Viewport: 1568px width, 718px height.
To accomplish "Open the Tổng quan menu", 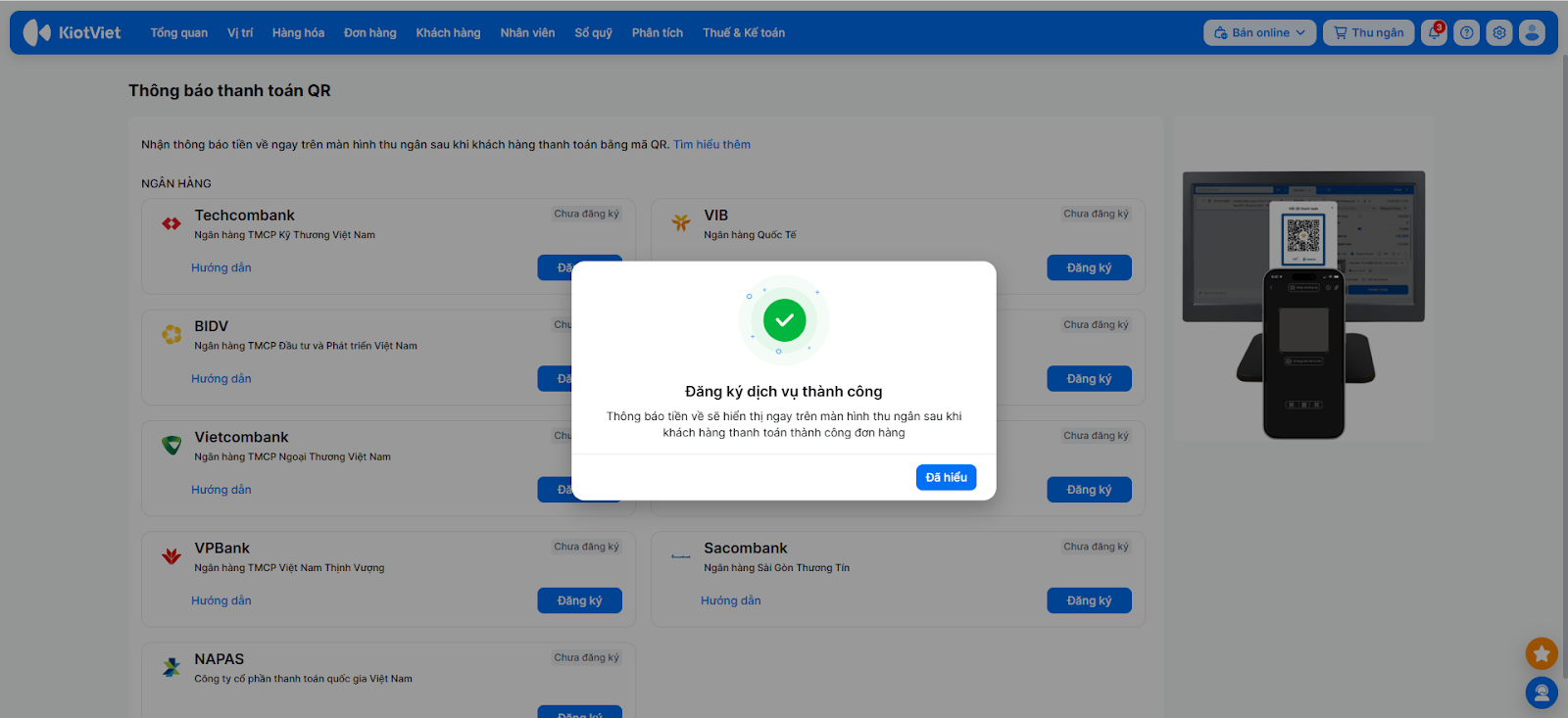I will 179,32.
